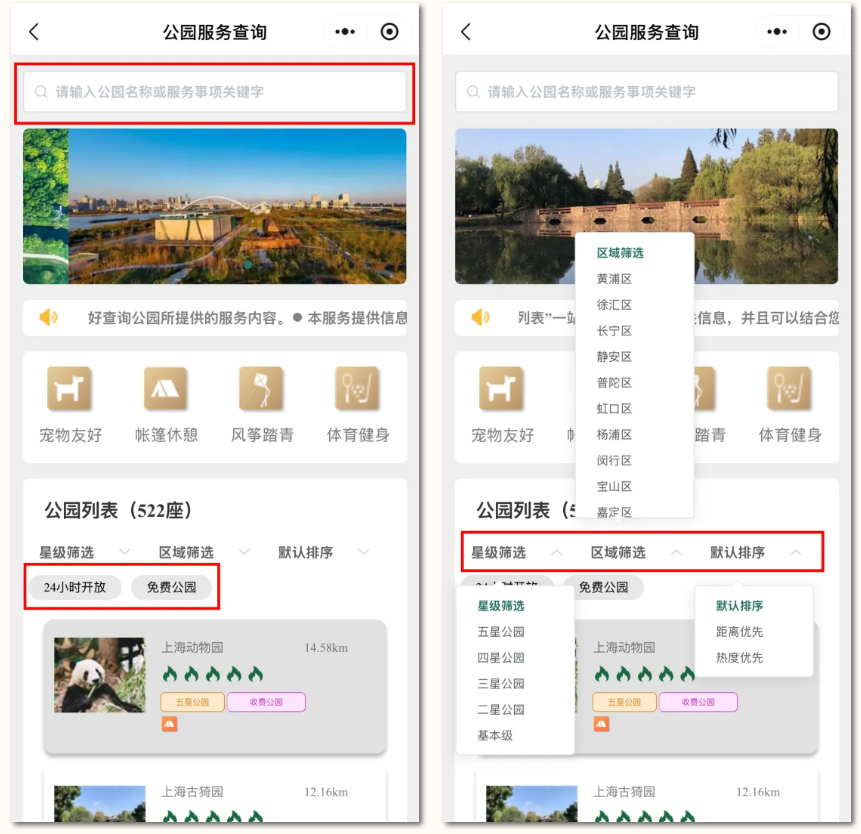Tap the circular close target icon on left screen
Viewport: 861px width, 834px height.
pyautogui.click(x=390, y=32)
